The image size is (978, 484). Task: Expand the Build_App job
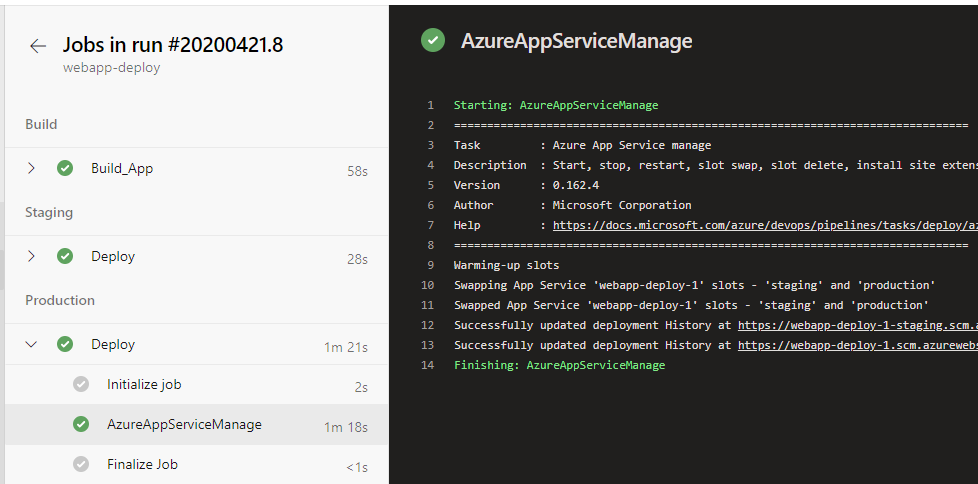[x=31, y=168]
